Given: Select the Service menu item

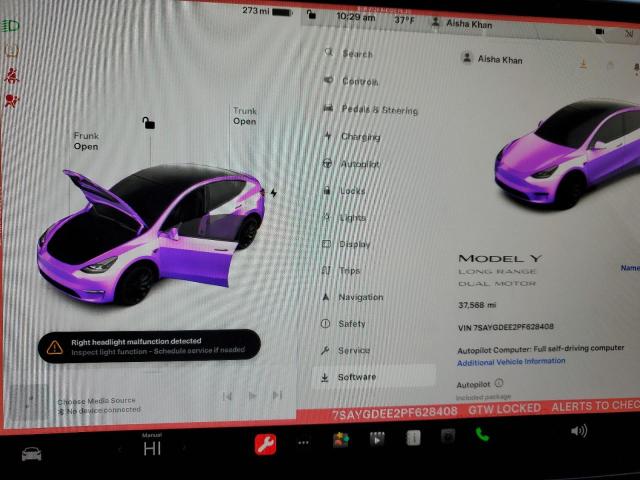Looking at the screenshot, I should 345,350.
